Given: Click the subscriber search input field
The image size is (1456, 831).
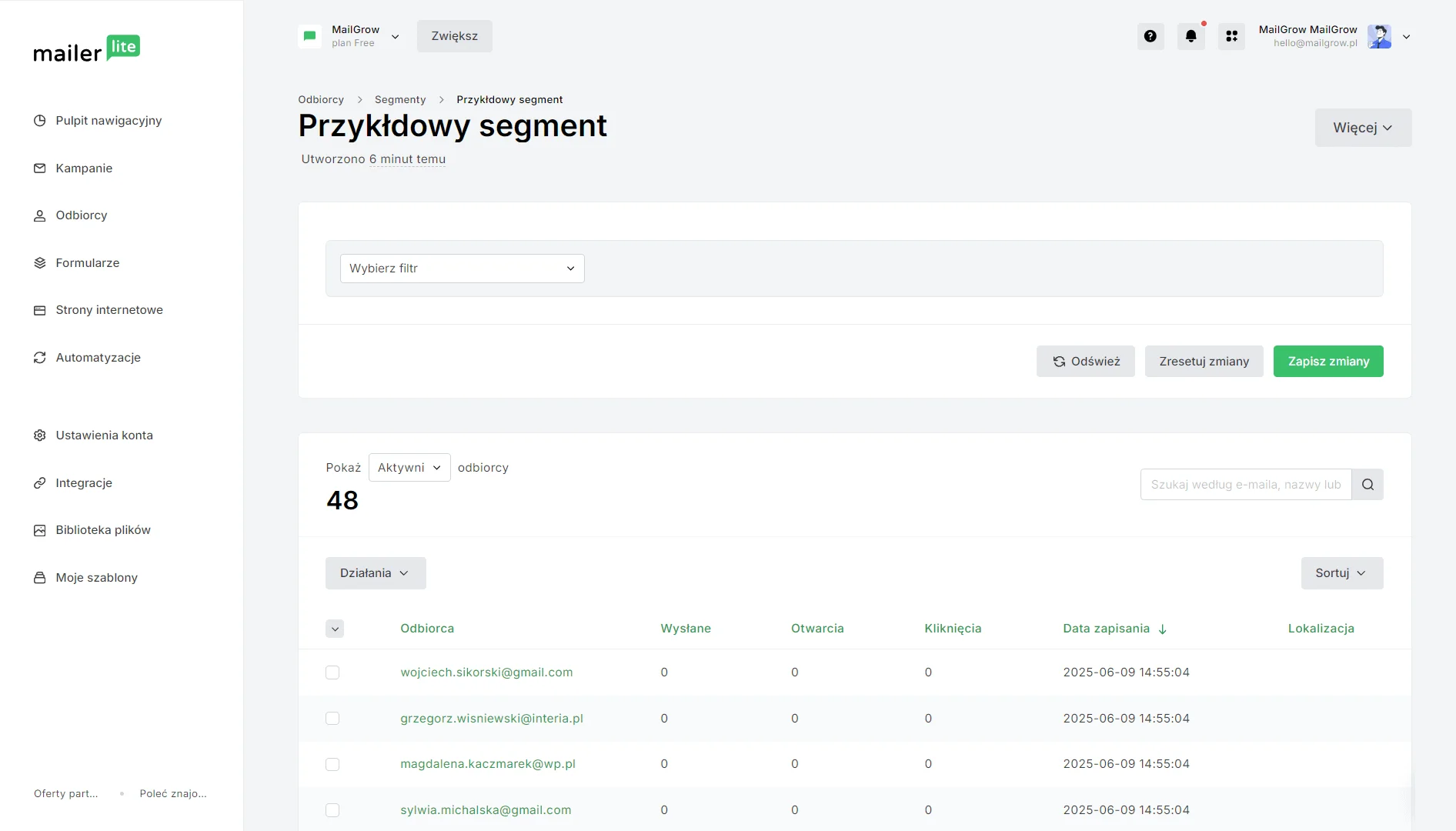Looking at the screenshot, I should pyautogui.click(x=1245, y=485).
